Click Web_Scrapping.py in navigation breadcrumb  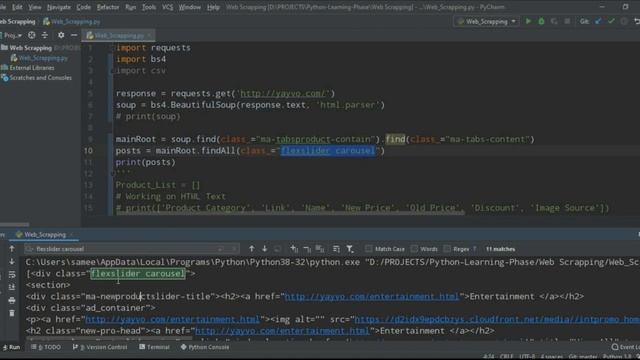(x=72, y=22)
